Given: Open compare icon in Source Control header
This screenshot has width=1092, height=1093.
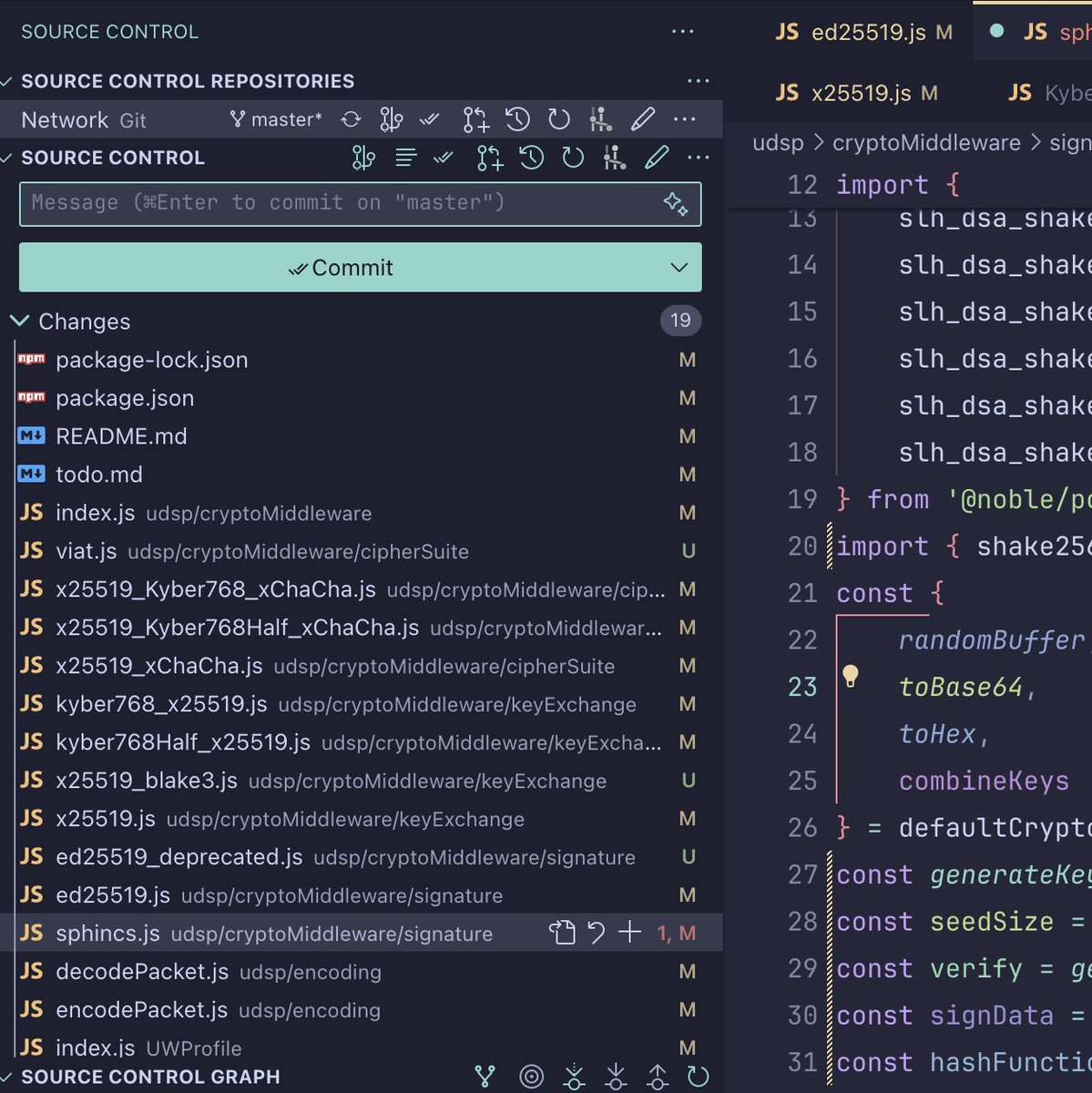Looking at the screenshot, I should pos(615,158).
